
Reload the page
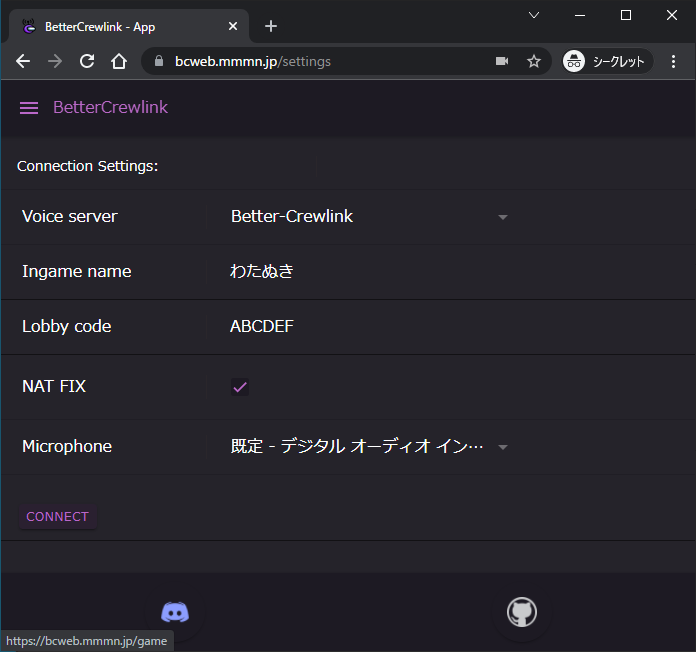pyautogui.click(x=87, y=61)
